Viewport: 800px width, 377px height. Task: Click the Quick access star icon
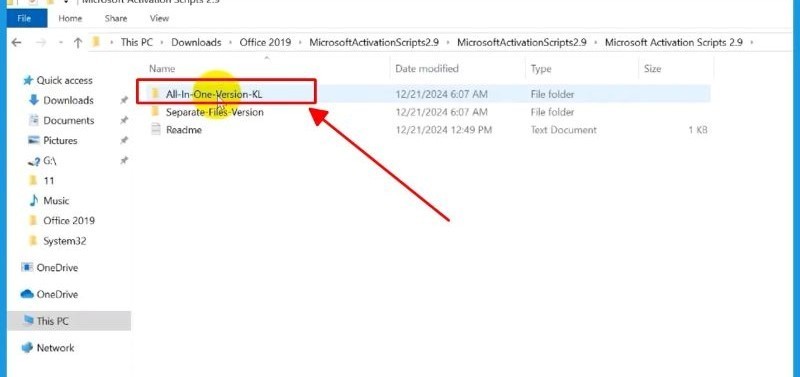28,80
